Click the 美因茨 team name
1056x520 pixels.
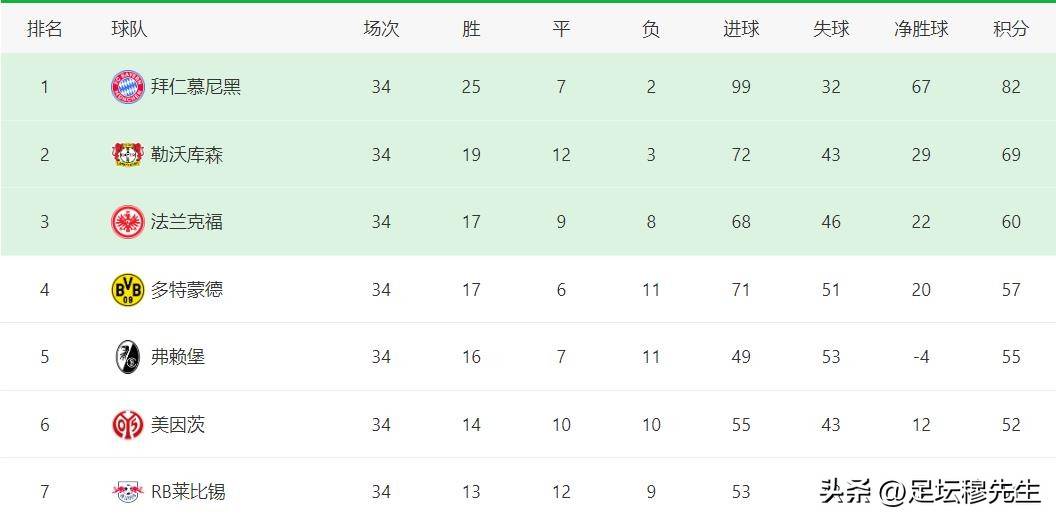click(178, 424)
